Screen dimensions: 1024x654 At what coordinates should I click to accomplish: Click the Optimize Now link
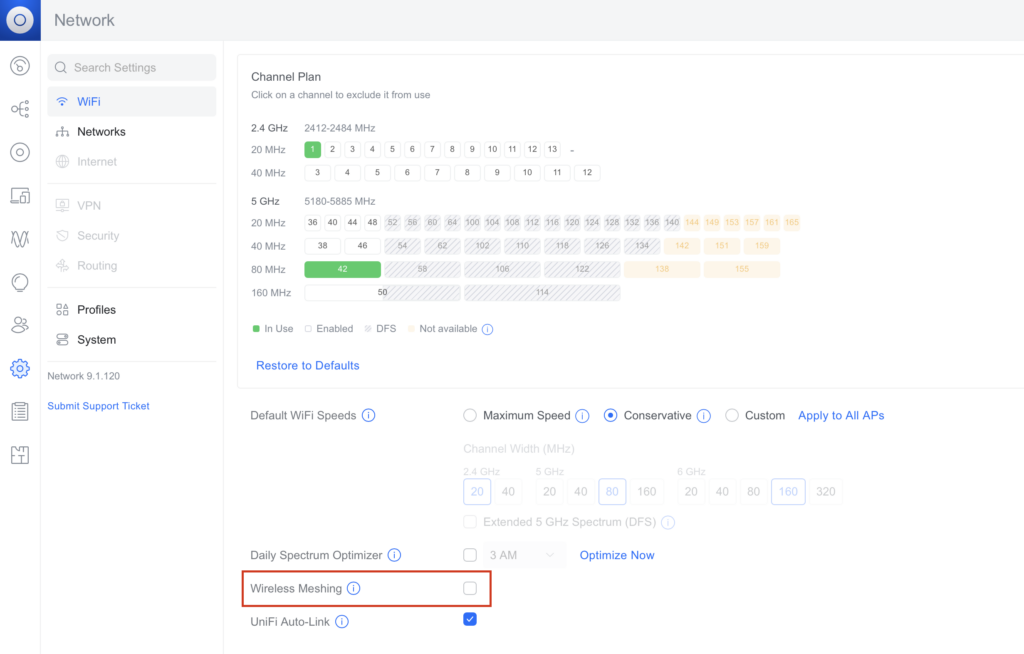[617, 555]
